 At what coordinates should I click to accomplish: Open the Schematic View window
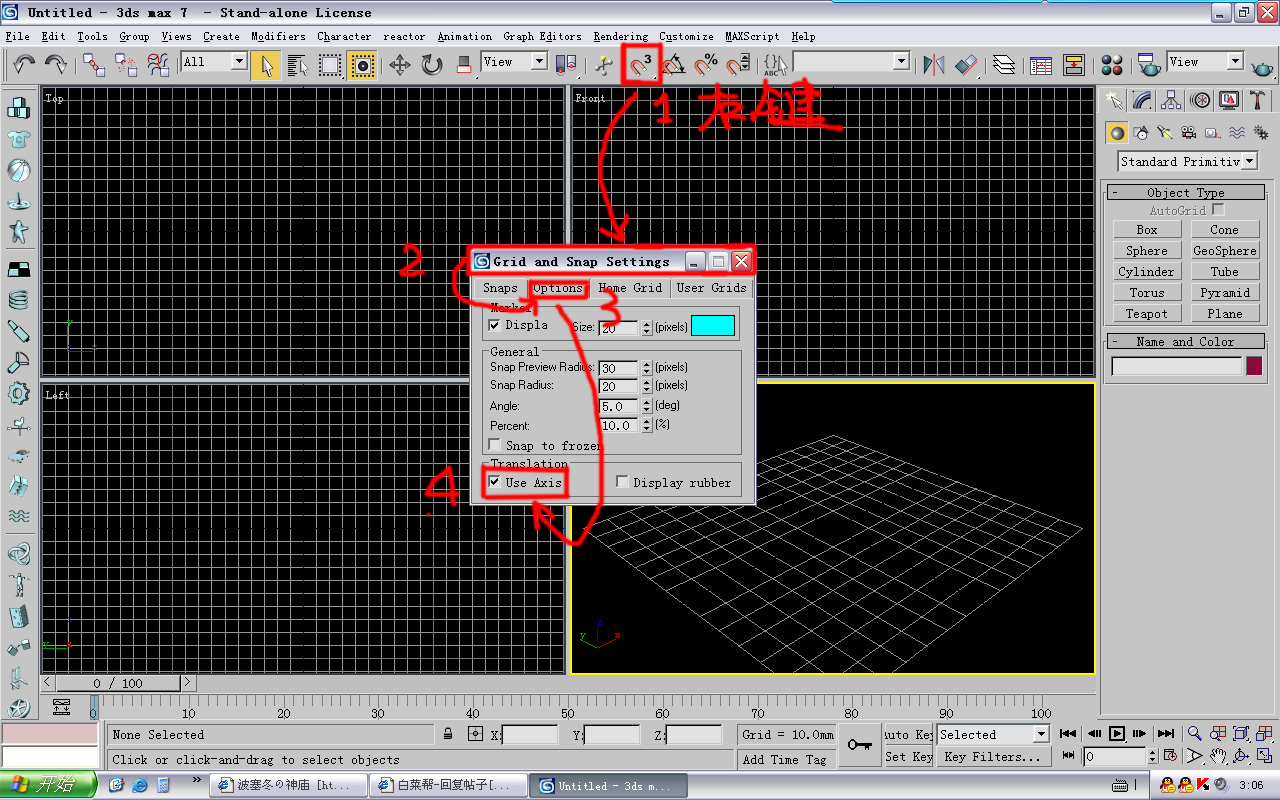(1074, 65)
